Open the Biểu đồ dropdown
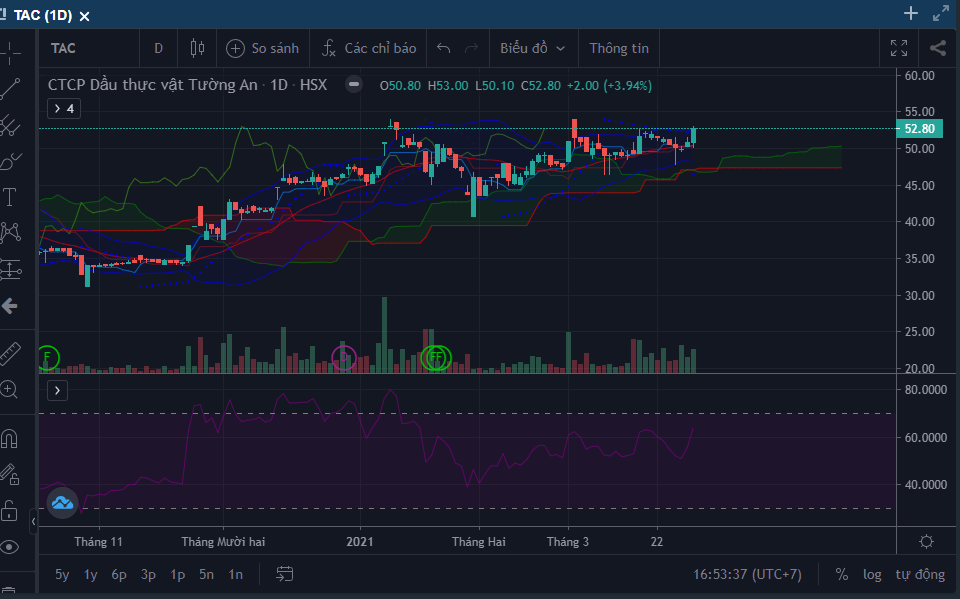This screenshot has width=960, height=599. click(532, 48)
